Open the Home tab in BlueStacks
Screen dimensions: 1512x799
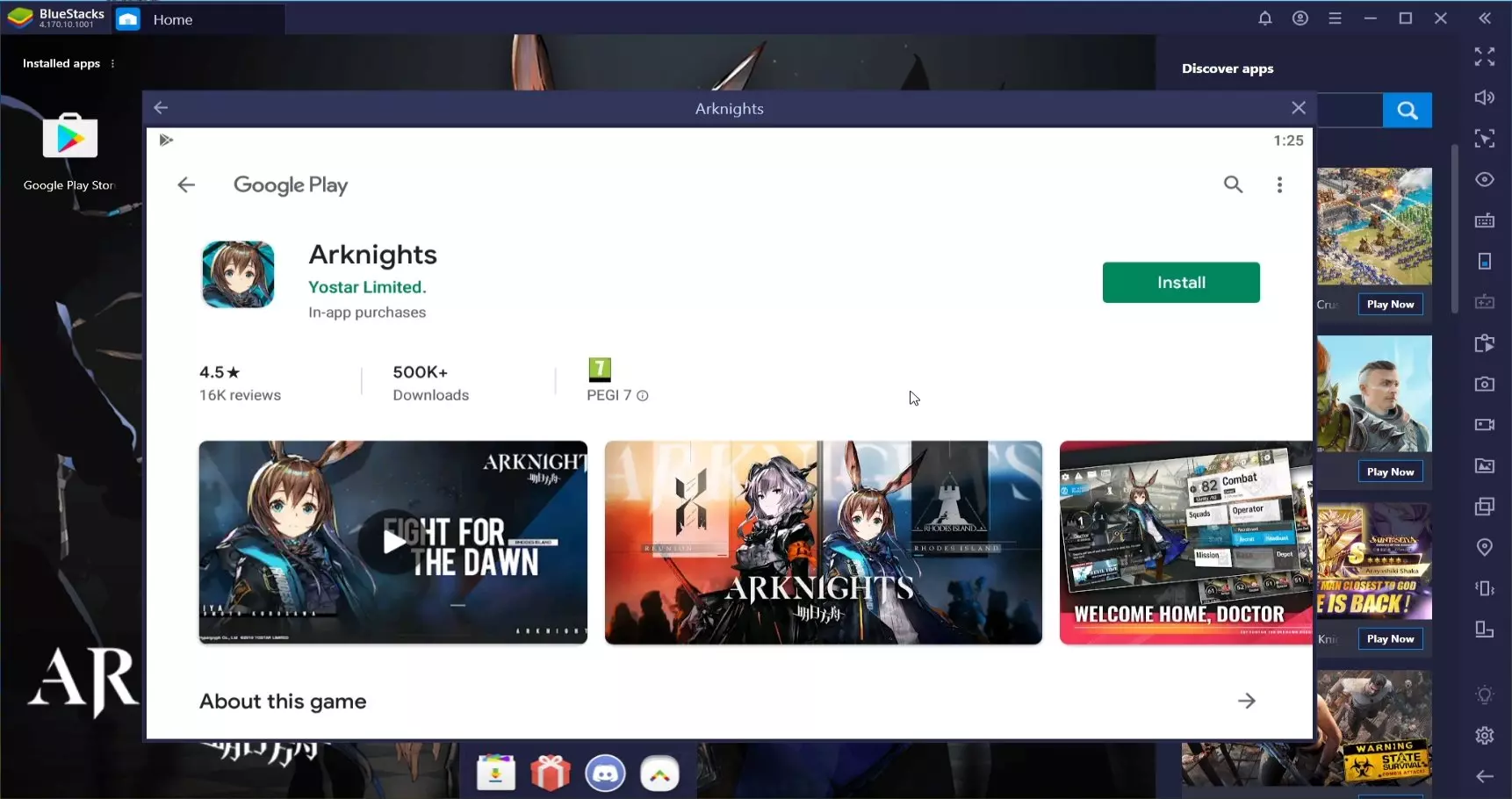[x=172, y=19]
